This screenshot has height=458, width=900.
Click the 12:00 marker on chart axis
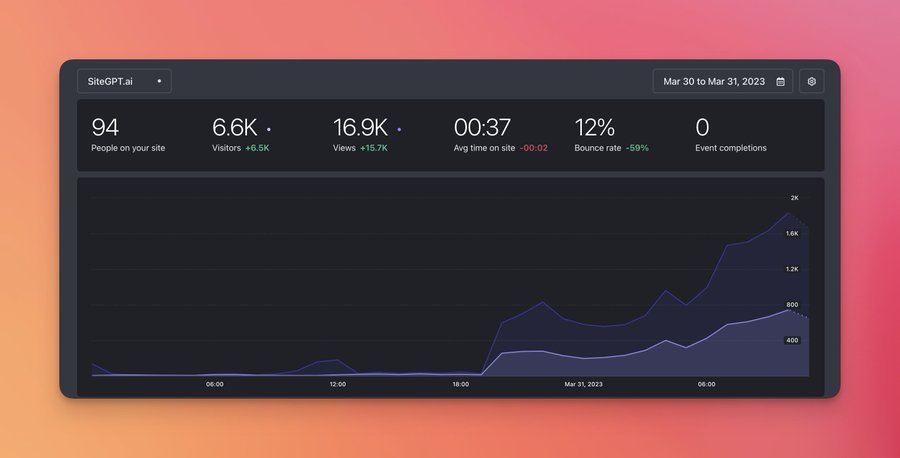pos(337,384)
